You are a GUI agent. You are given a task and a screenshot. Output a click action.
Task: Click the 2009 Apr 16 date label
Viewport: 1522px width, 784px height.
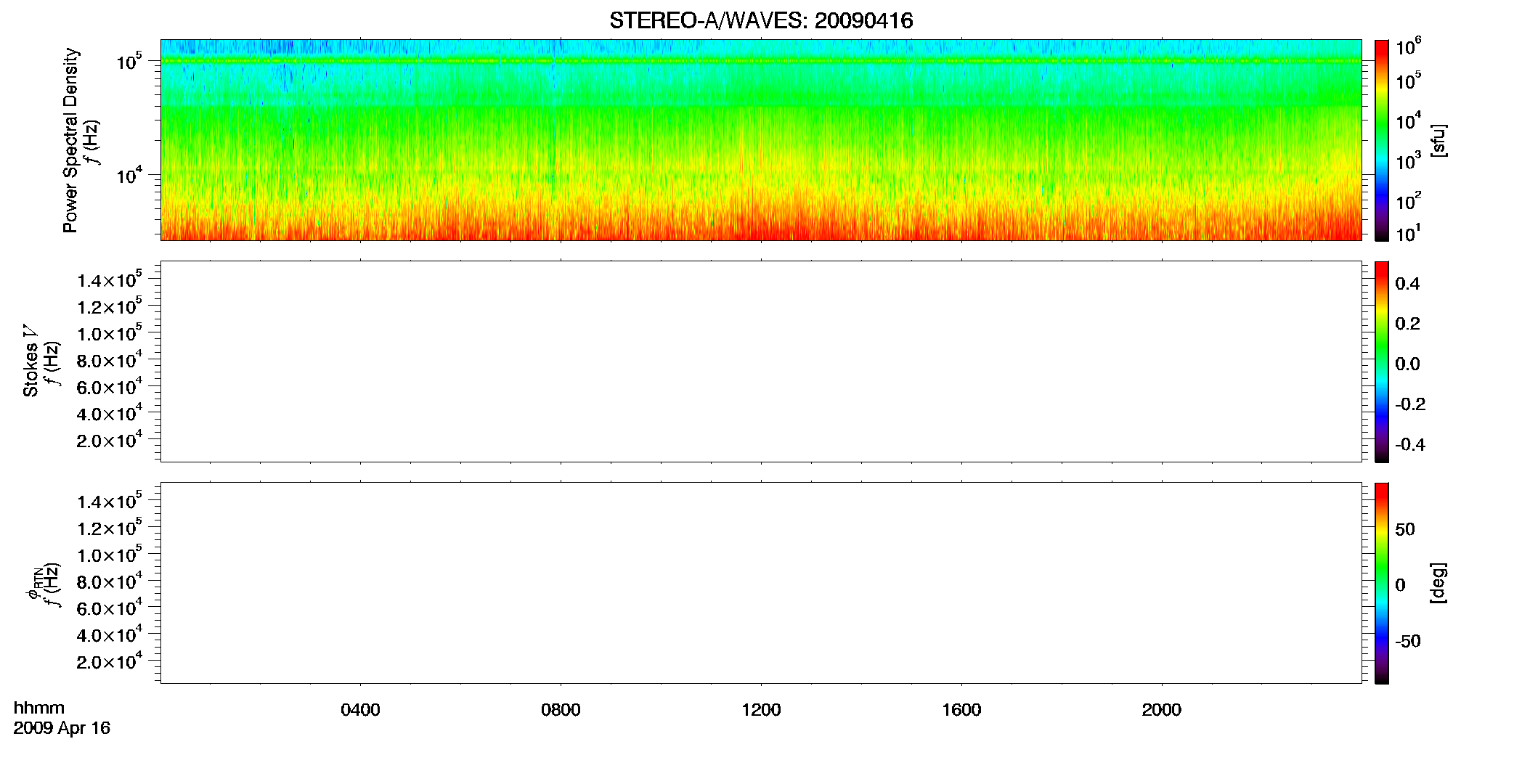(62, 728)
